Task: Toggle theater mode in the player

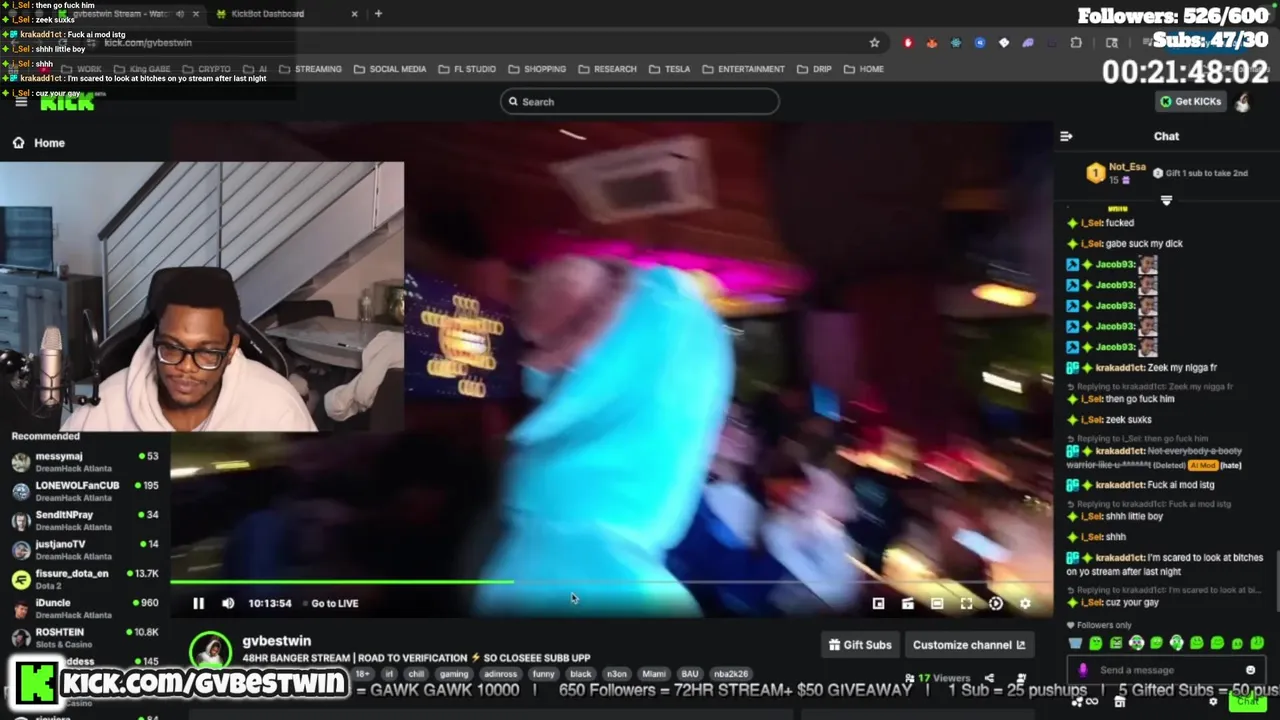Action: click(937, 603)
